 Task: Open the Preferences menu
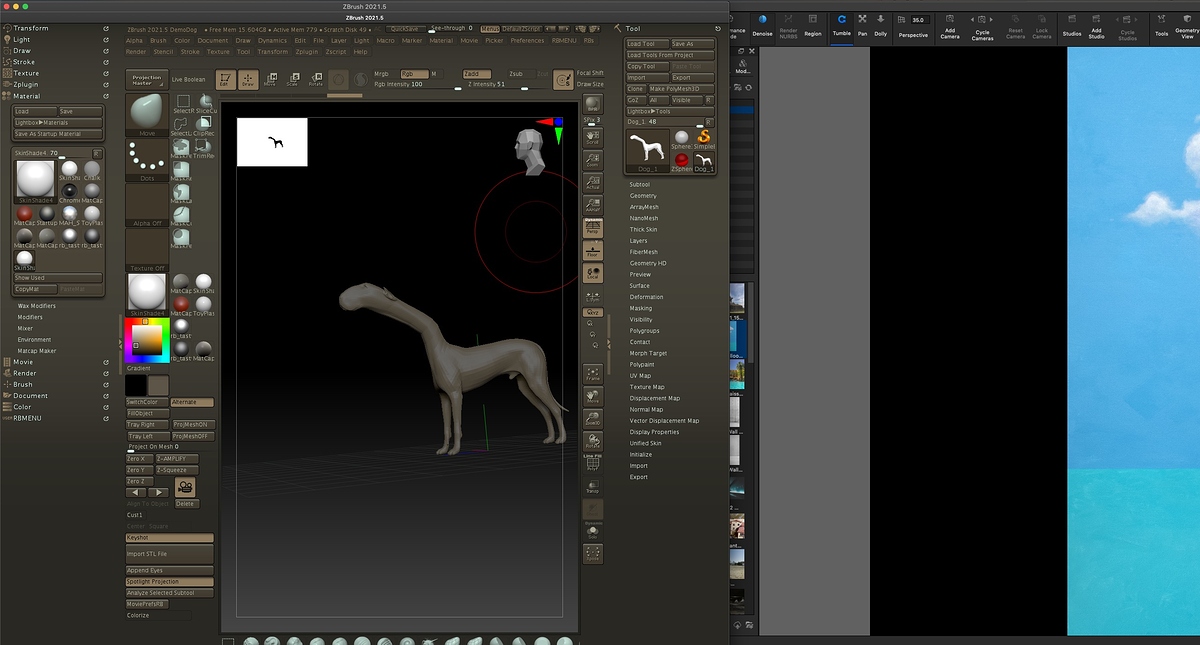pyautogui.click(x=527, y=40)
